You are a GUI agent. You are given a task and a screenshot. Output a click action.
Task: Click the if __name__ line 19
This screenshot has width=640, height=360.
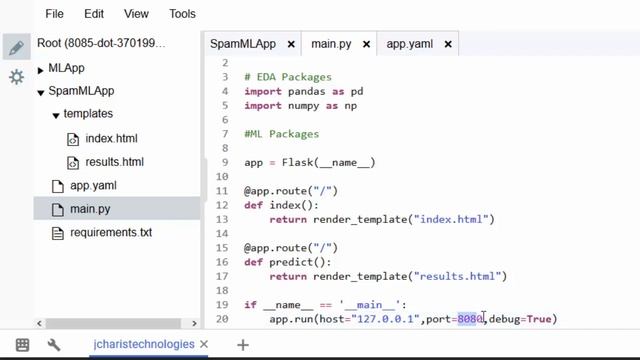point(325,305)
